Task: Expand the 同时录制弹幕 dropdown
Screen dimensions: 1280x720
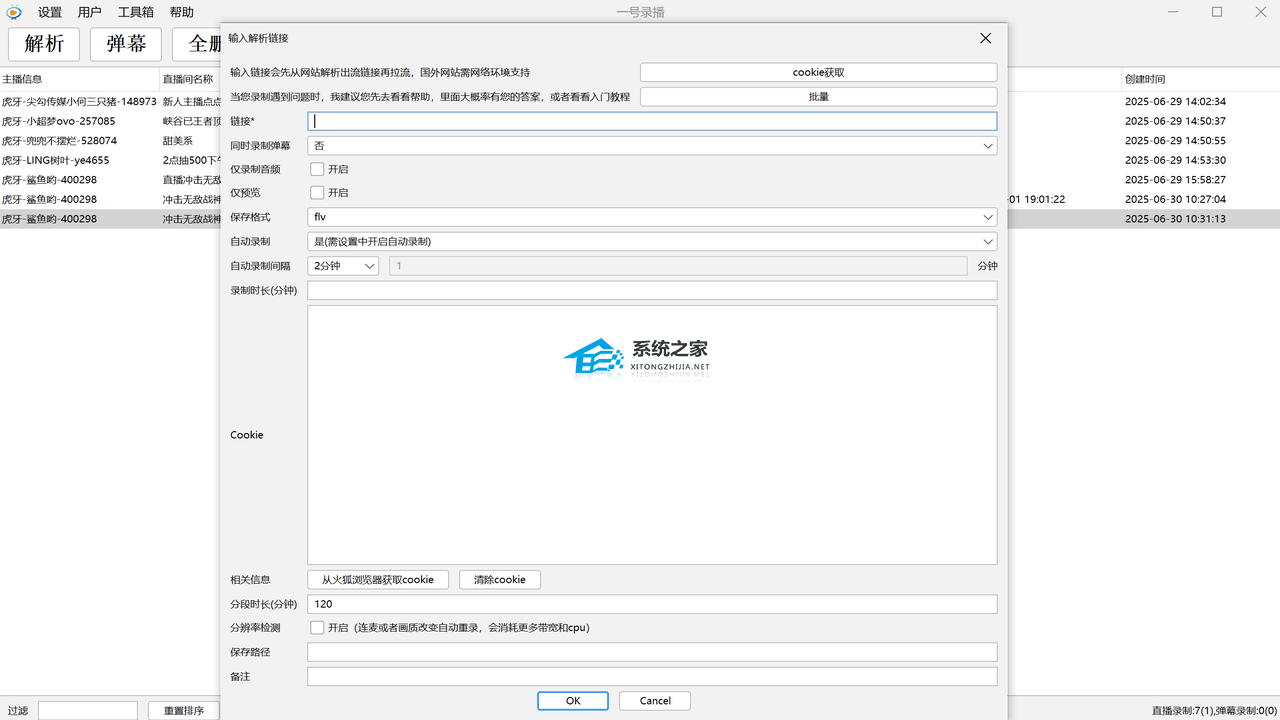Action: [x=651, y=146]
